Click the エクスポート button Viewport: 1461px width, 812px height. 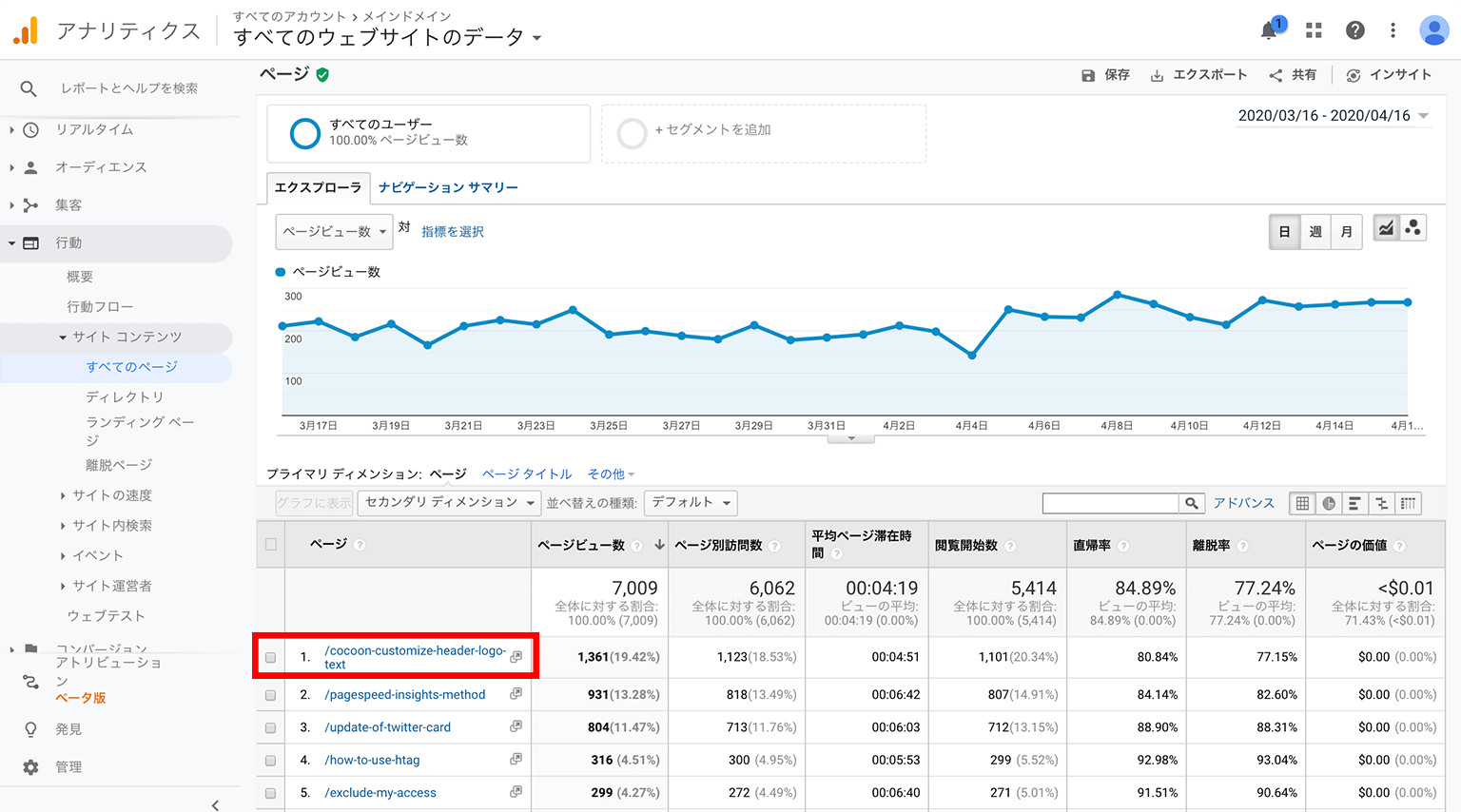tap(1198, 75)
